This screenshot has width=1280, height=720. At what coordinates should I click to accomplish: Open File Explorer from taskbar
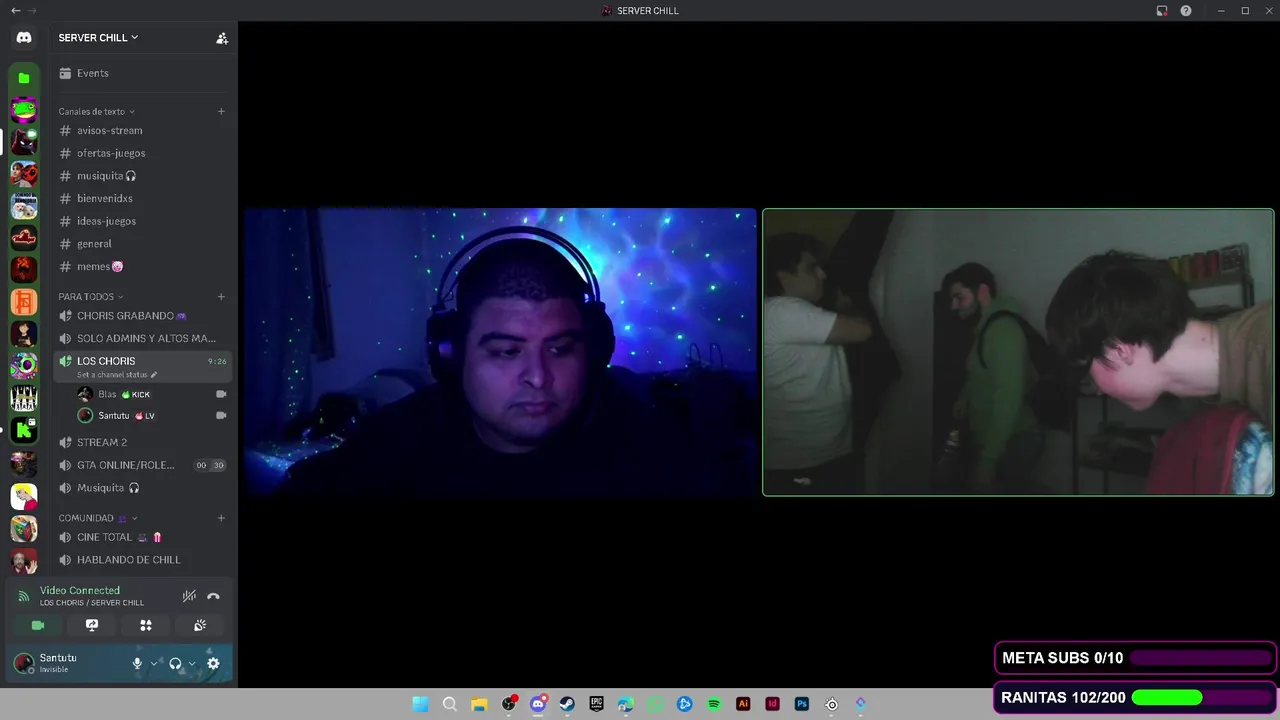point(479,704)
